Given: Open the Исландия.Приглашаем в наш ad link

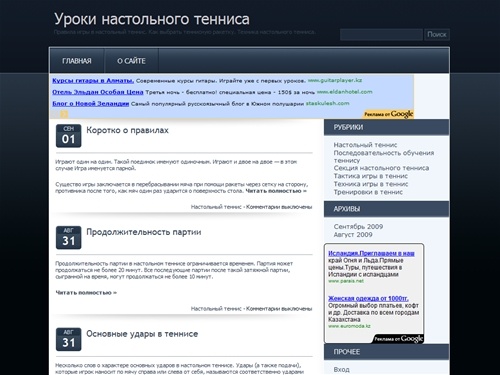Looking at the screenshot, I should point(371,253).
